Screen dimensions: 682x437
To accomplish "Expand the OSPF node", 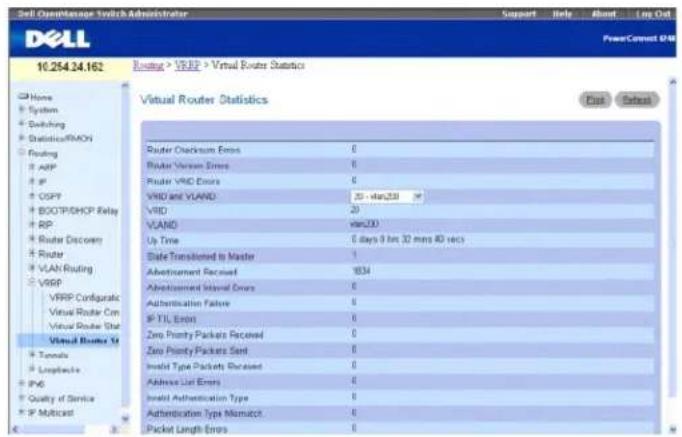I will point(32,196).
